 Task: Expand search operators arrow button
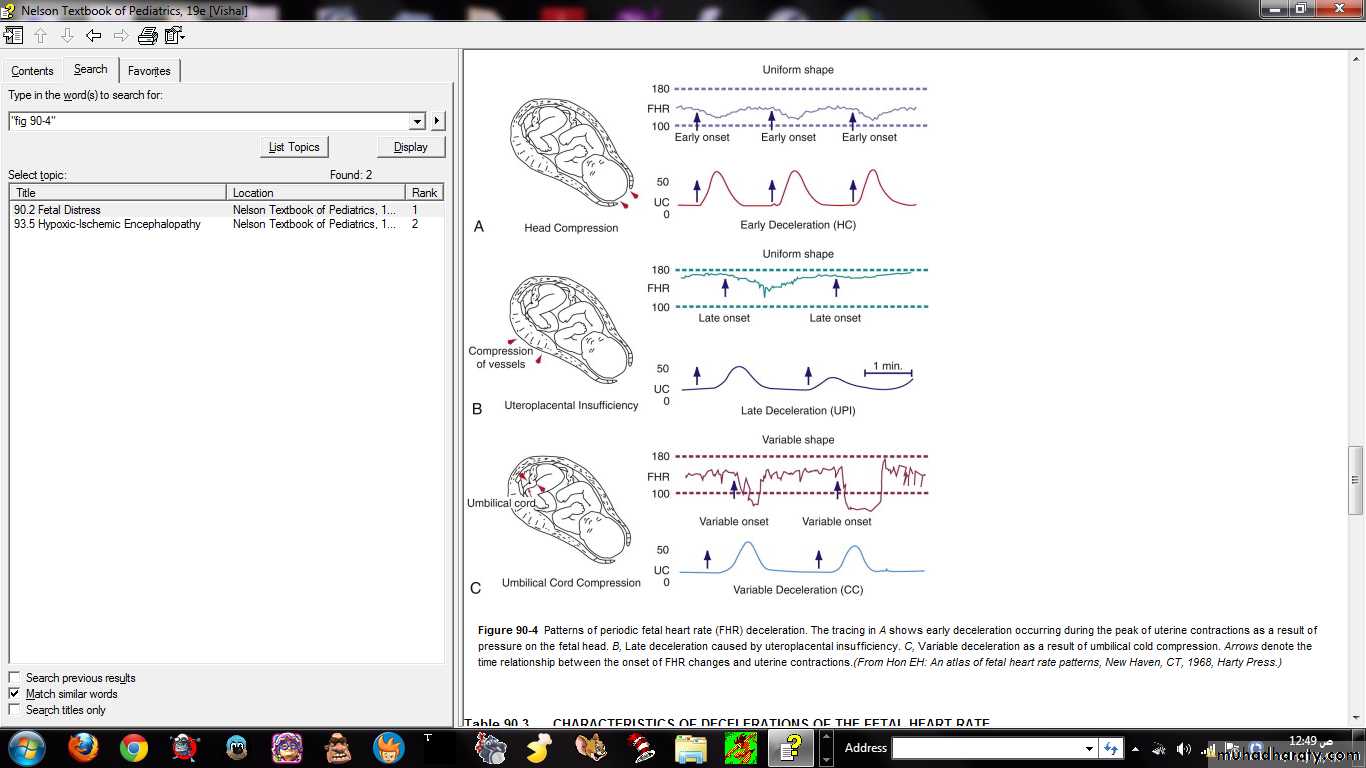pyautogui.click(x=437, y=121)
